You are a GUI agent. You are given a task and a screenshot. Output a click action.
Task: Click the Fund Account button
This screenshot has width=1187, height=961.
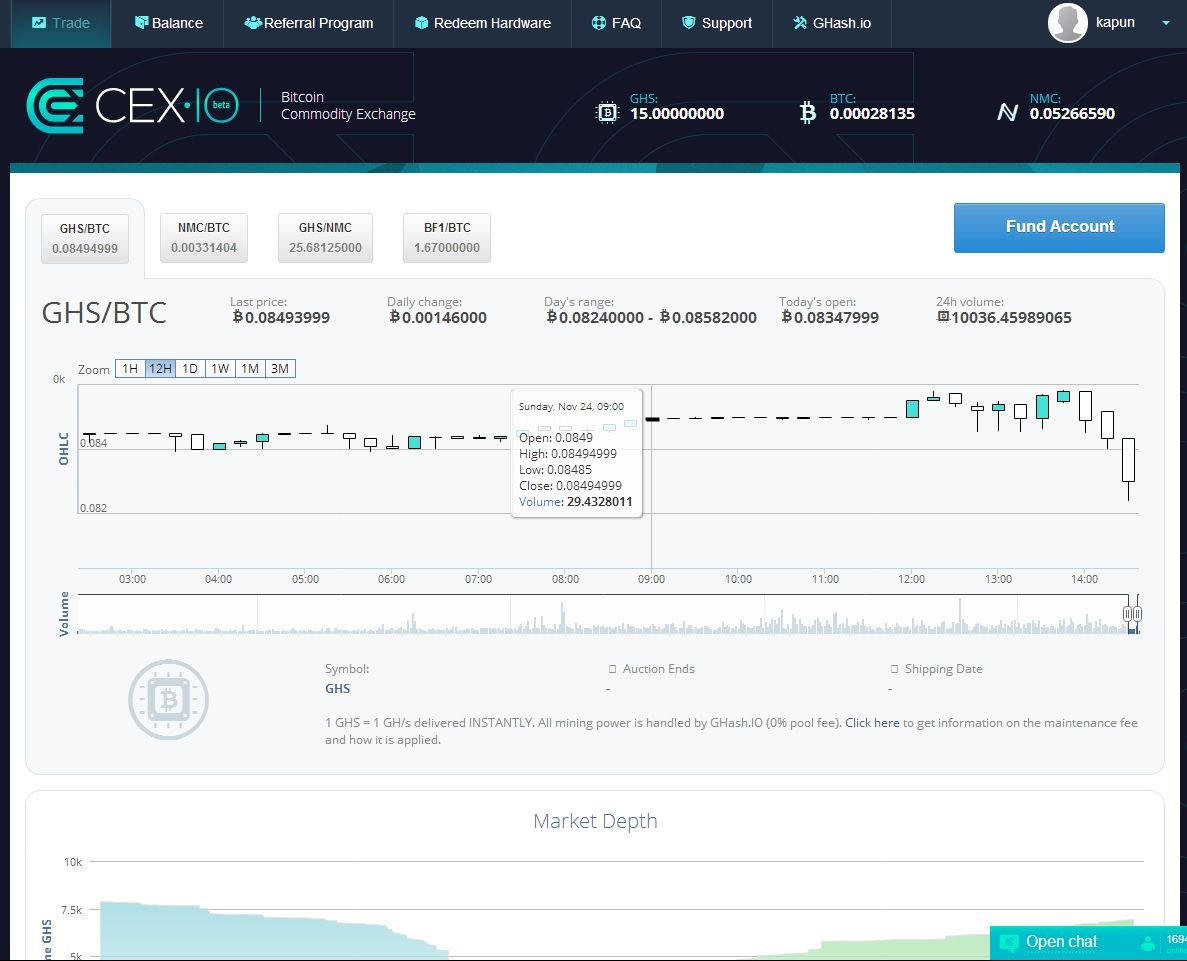[1058, 227]
